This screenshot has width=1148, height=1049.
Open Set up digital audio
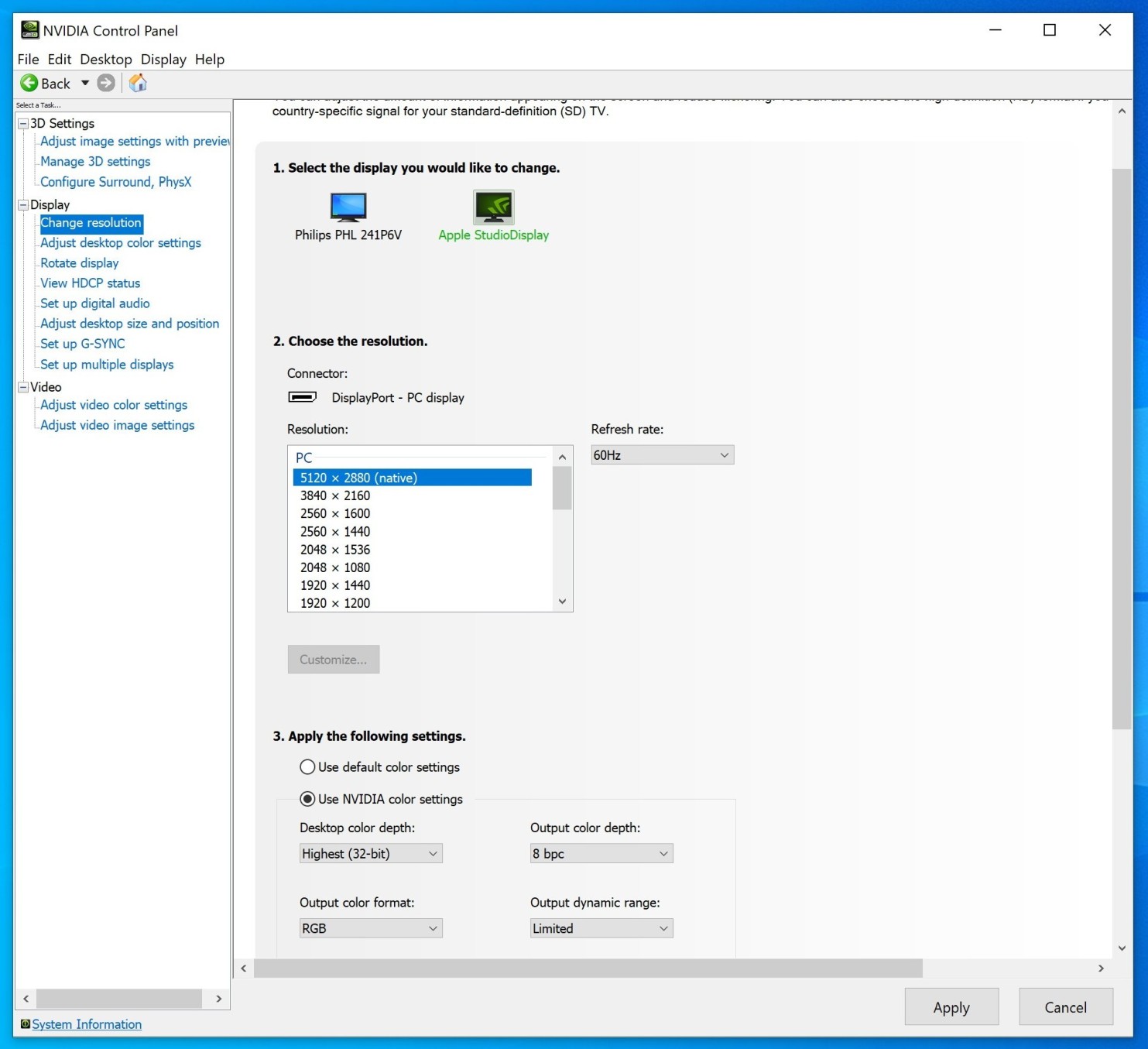95,303
